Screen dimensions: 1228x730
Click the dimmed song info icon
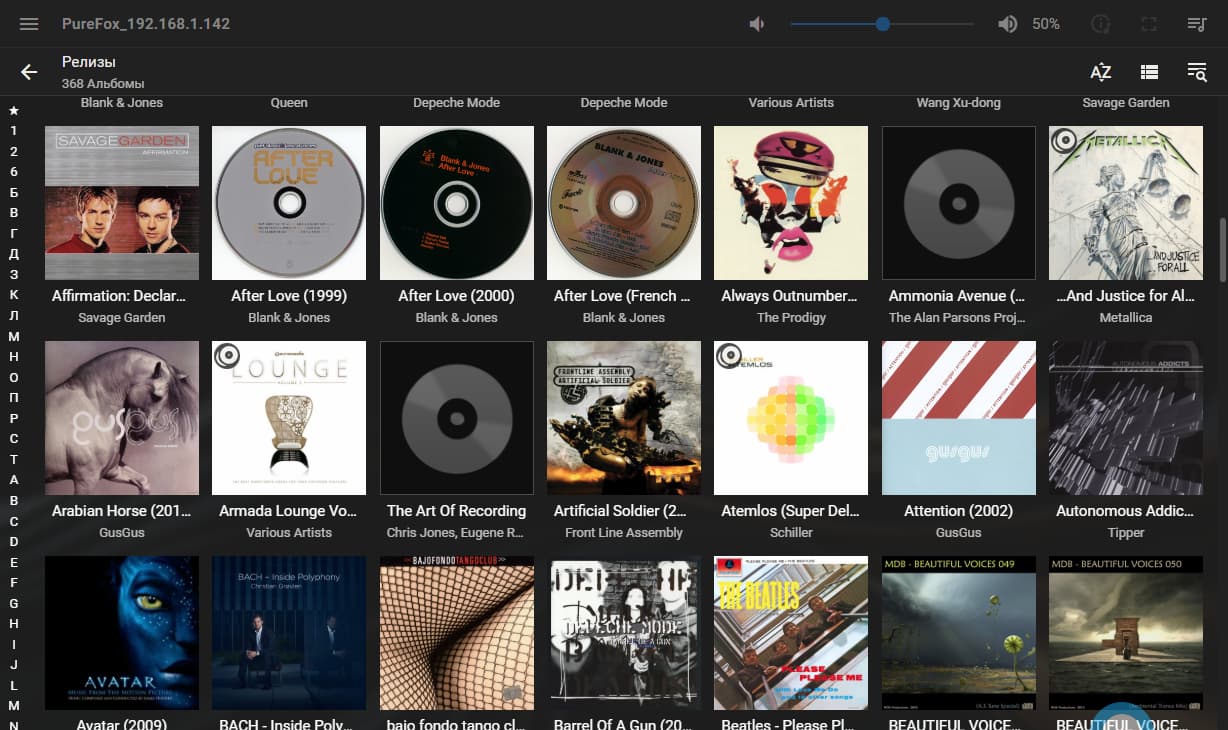(1100, 24)
